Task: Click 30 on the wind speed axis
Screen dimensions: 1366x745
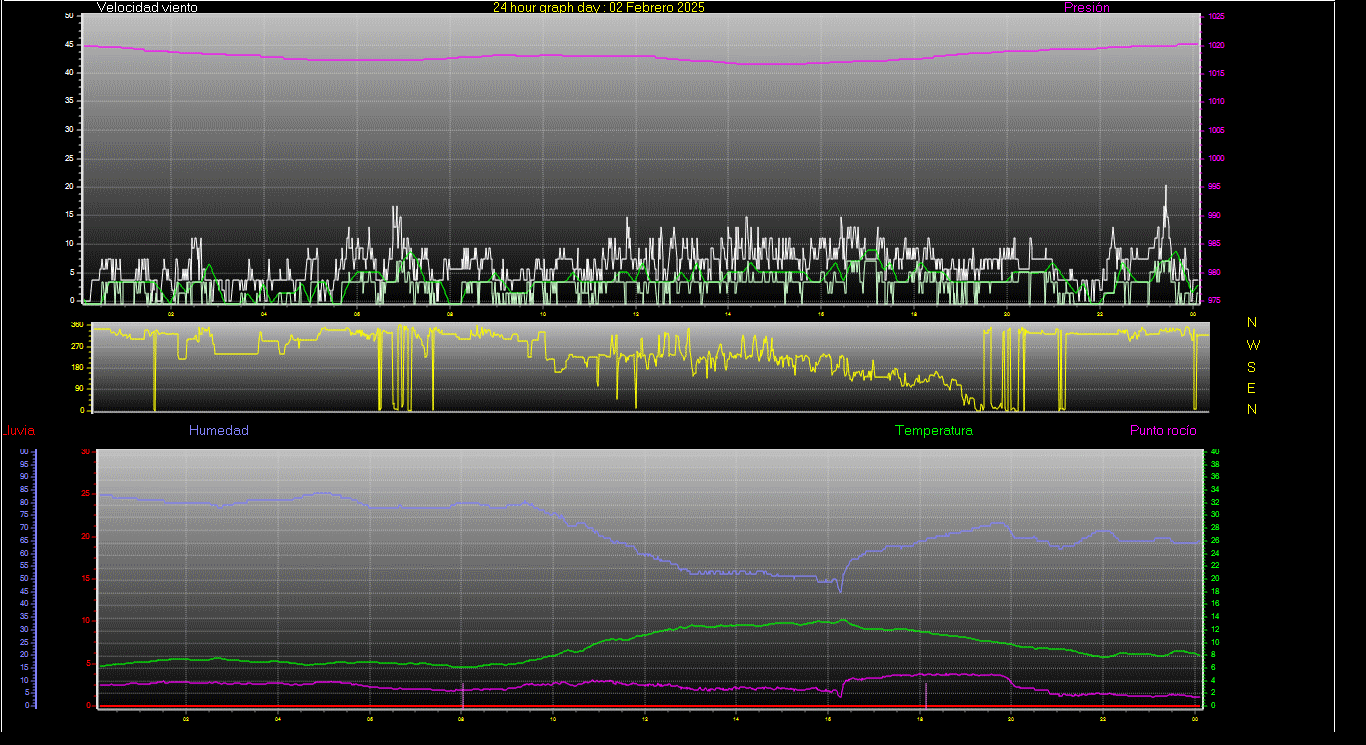Action: pyautogui.click(x=69, y=129)
